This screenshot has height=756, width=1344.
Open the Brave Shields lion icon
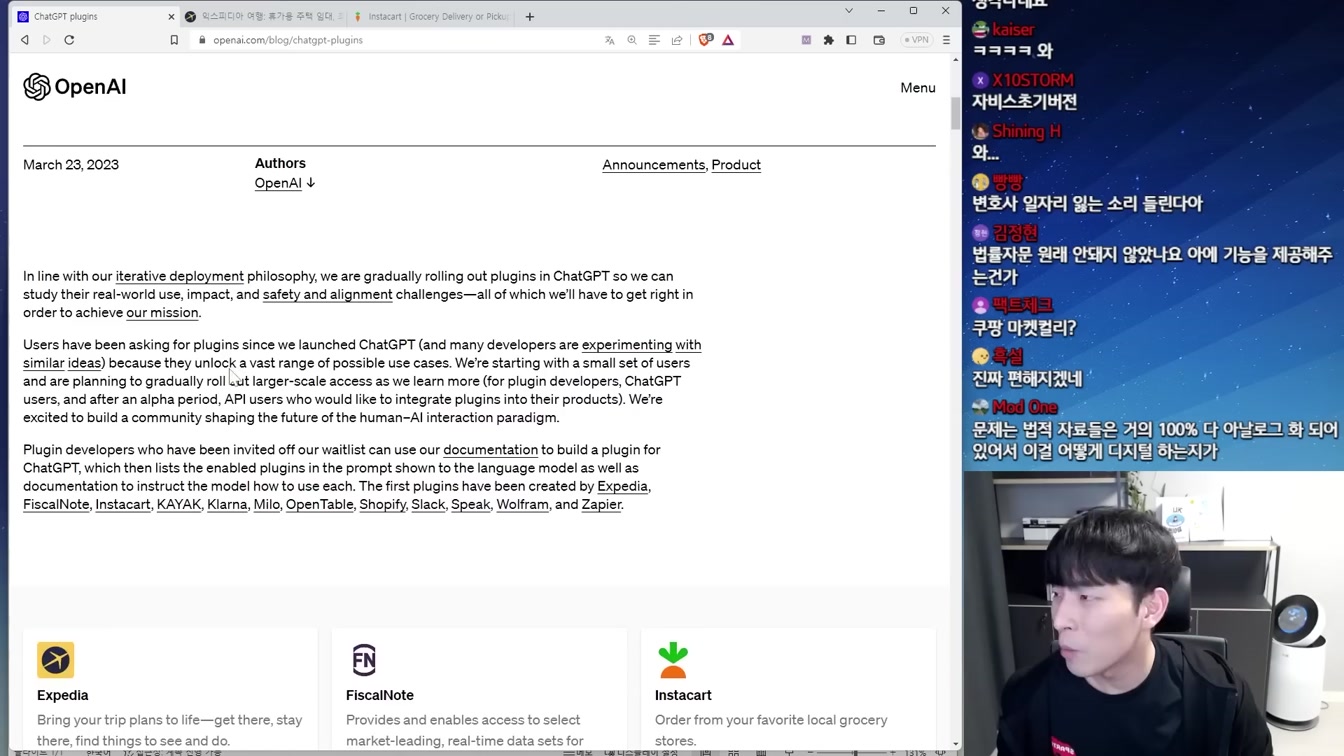point(705,40)
